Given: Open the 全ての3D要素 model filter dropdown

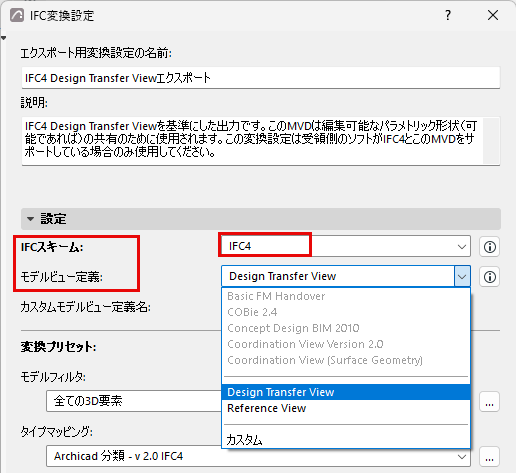Looking at the screenshot, I should pyautogui.click(x=134, y=401).
